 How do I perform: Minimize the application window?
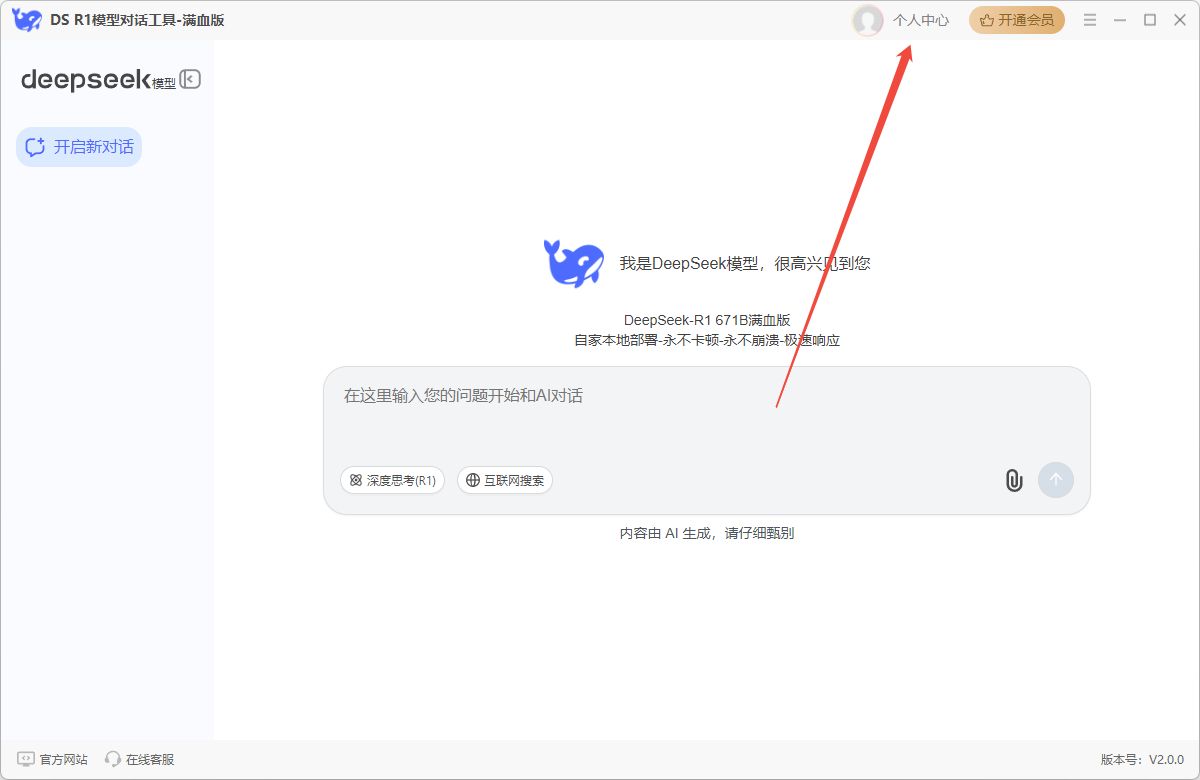coord(1120,20)
